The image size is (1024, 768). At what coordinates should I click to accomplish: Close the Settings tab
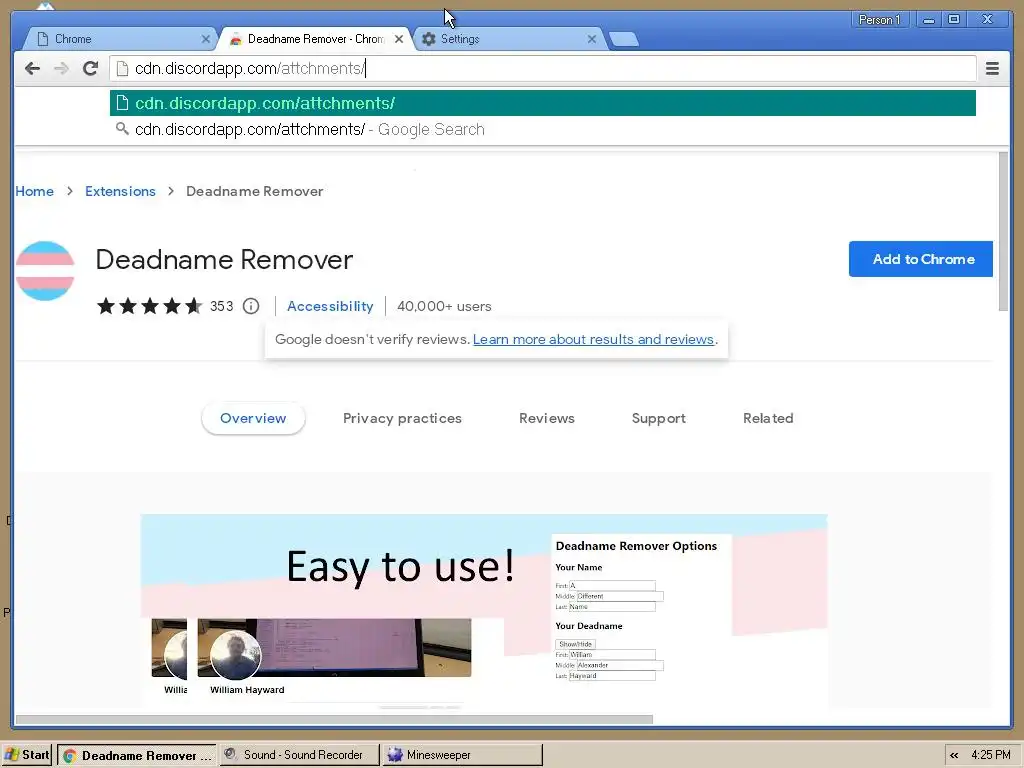pyautogui.click(x=592, y=39)
